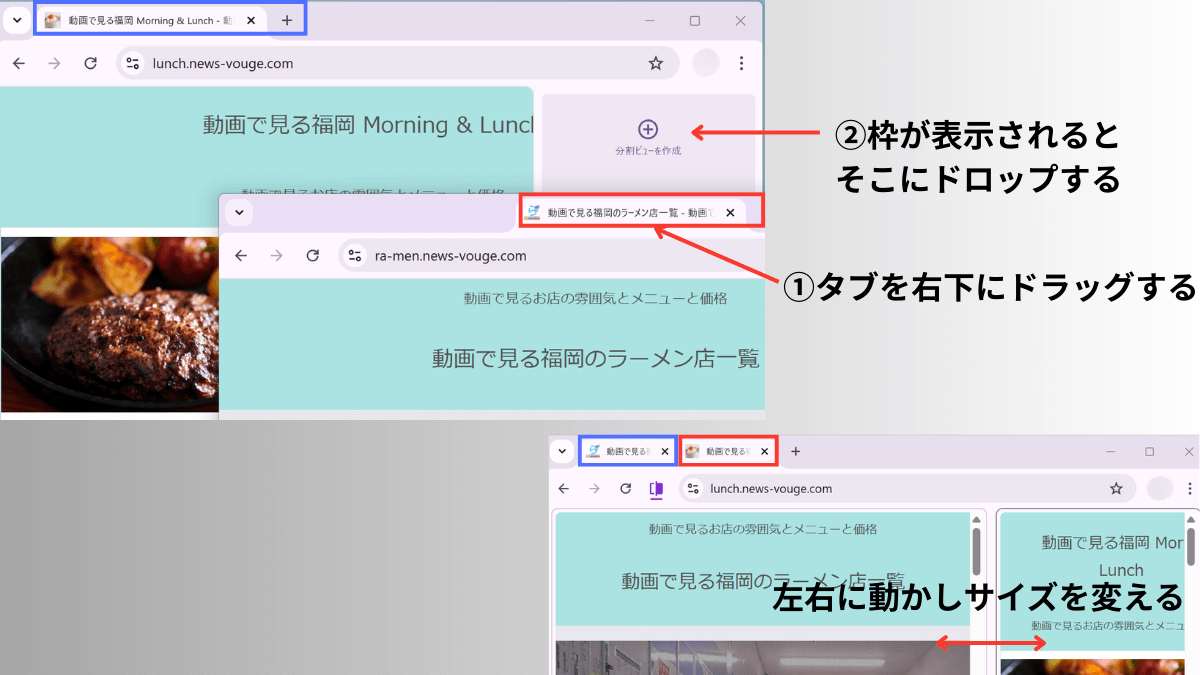Open tab search chevron in bottom window
The image size is (1200, 675).
562,451
